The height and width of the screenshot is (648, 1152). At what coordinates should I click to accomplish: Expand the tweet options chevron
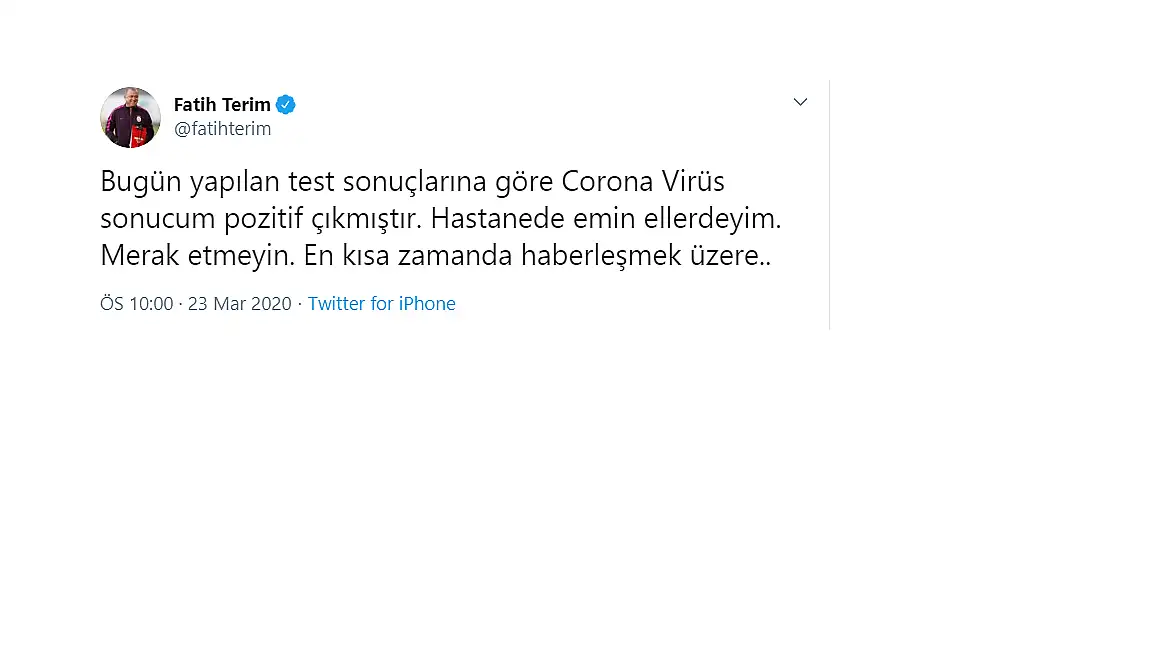[x=800, y=102]
